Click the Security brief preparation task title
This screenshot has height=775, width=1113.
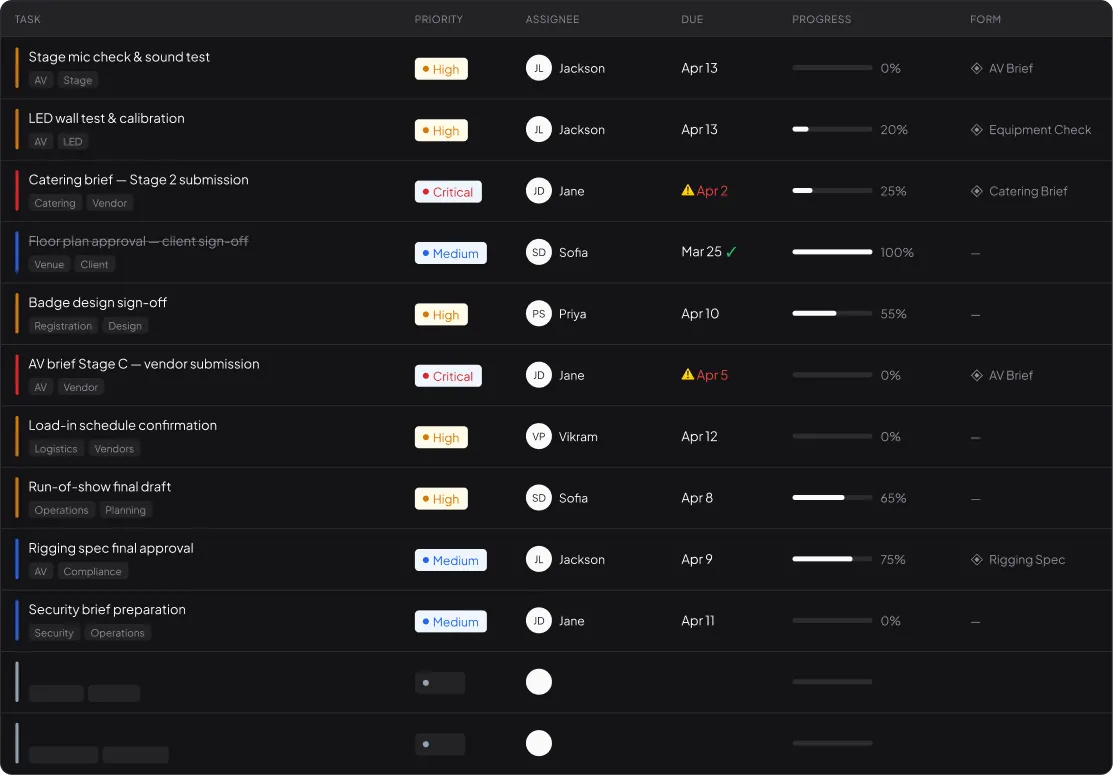click(x=107, y=610)
